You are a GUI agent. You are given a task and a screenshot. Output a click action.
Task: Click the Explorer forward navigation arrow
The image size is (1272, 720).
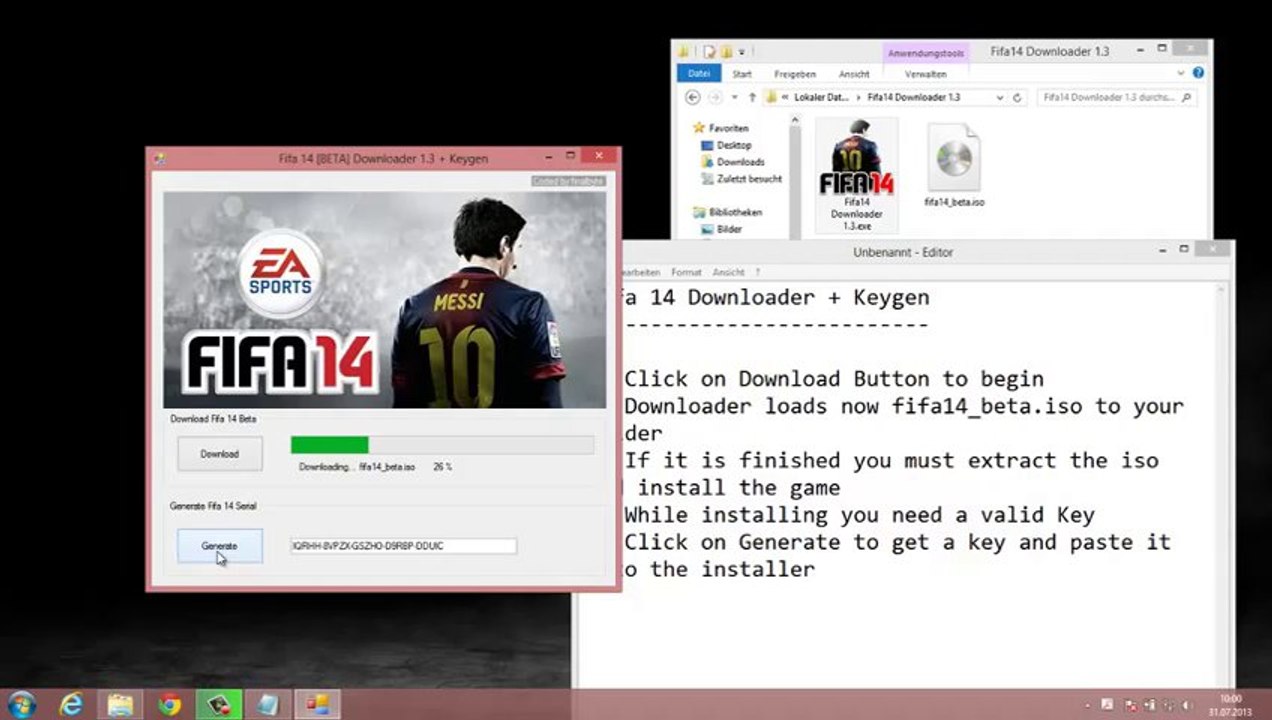715,97
